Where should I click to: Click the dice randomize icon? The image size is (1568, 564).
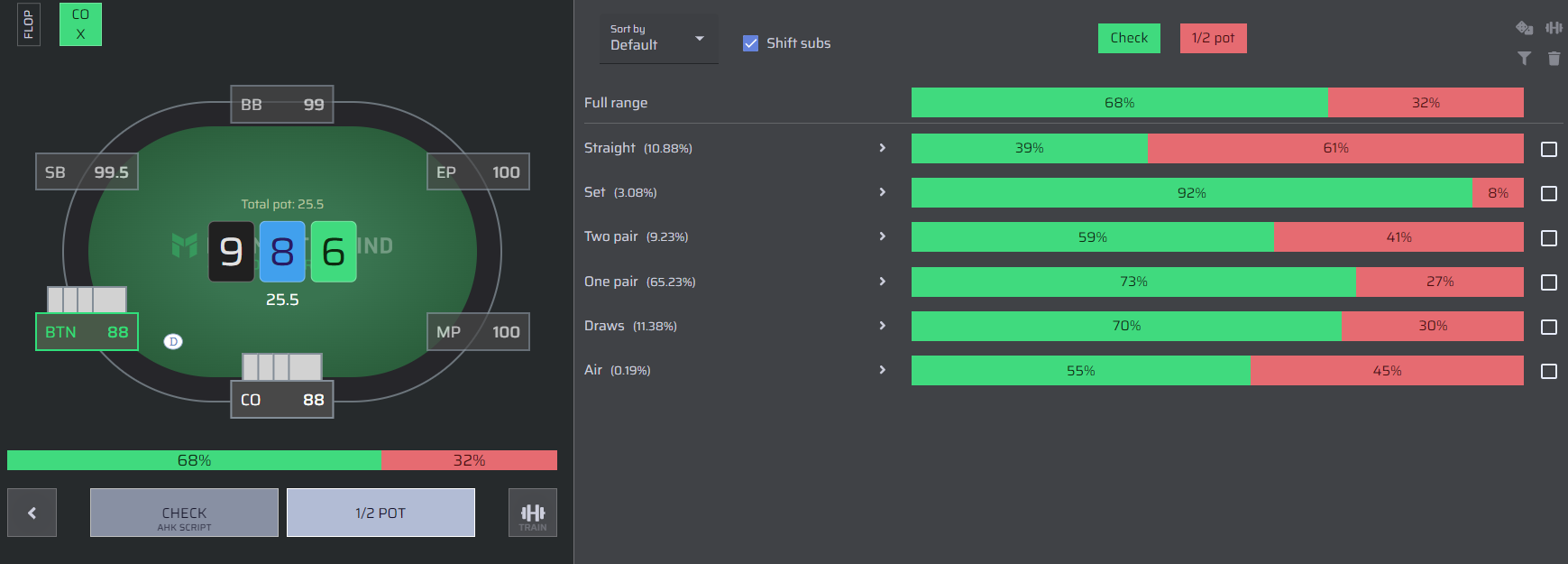1525,28
